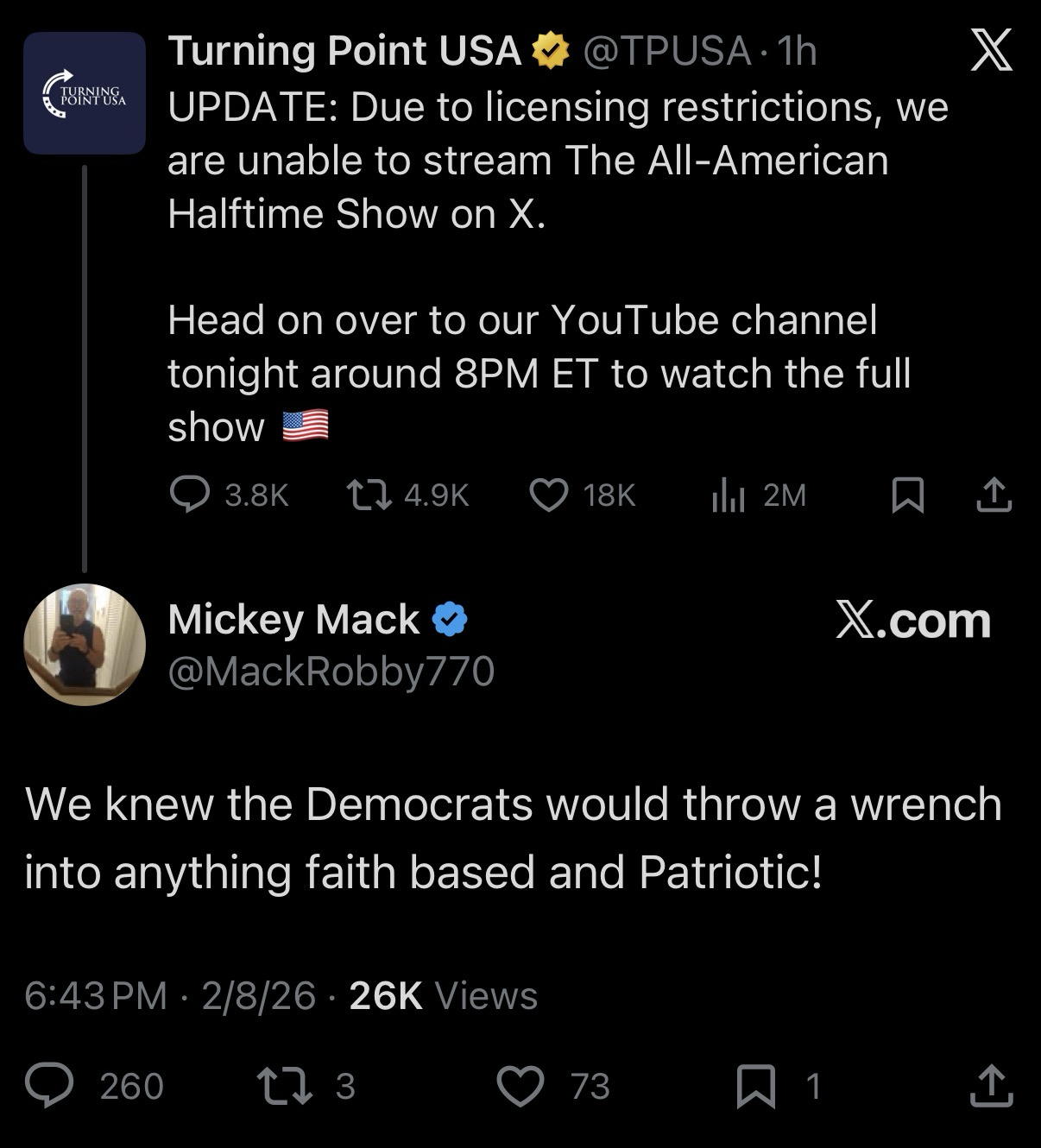1041x1148 pixels.
Task: Open the X logo at top right
Action: coord(991,50)
